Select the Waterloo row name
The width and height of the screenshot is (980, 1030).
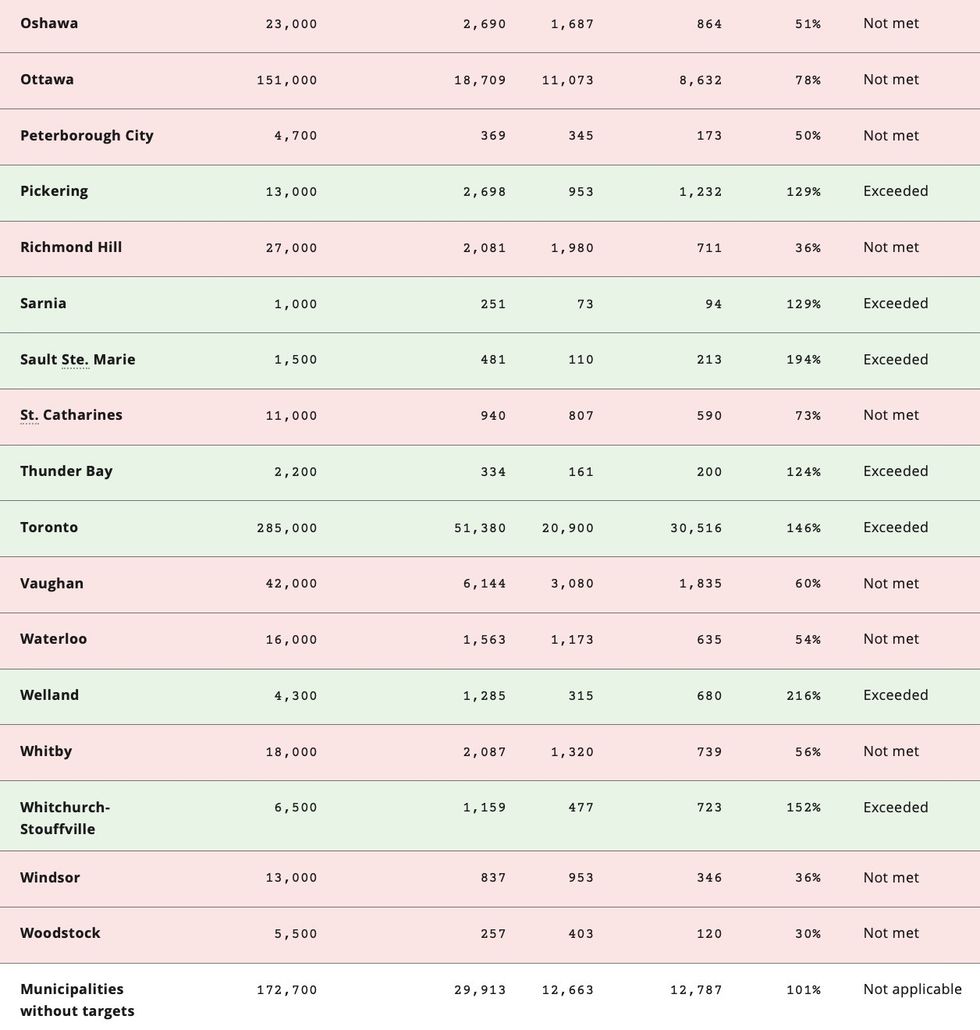(53, 639)
